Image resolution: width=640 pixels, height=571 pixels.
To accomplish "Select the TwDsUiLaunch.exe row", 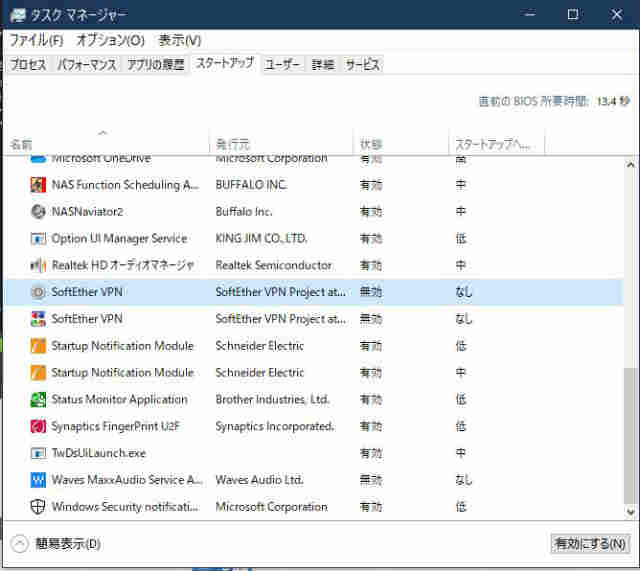I will [100, 453].
